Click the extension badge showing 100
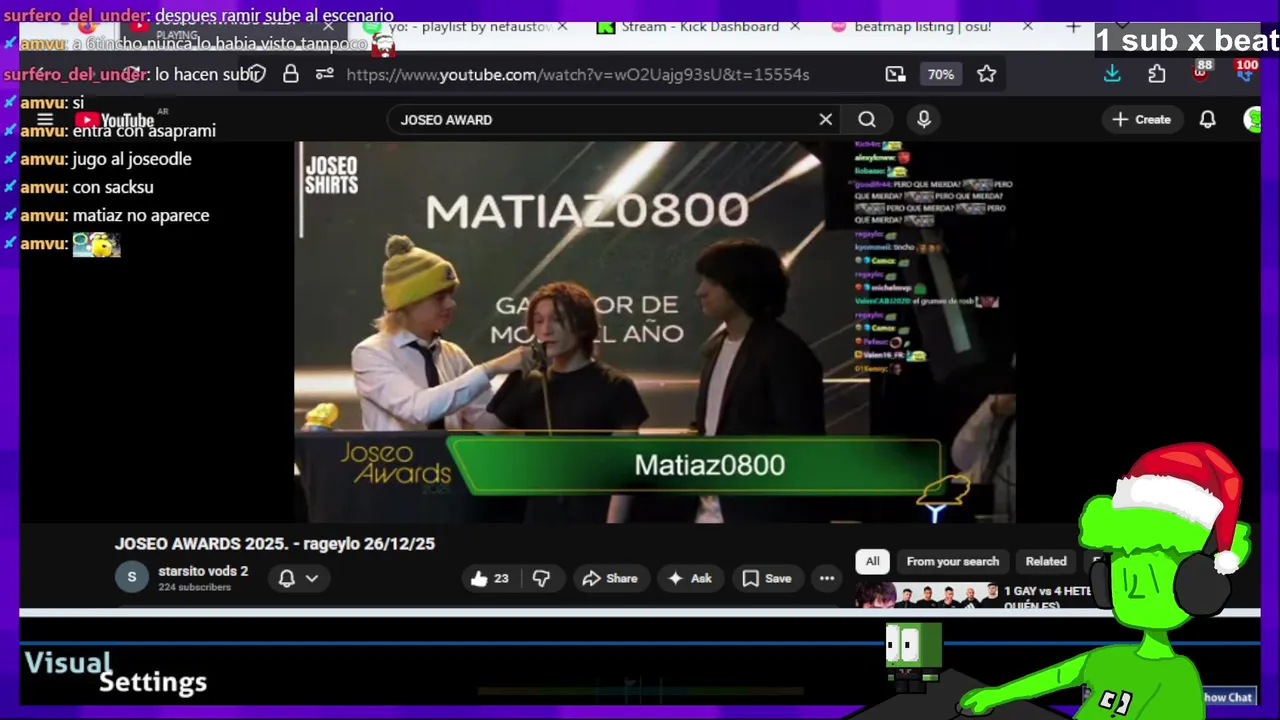Viewport: 1280px width, 720px height. [x=1245, y=72]
